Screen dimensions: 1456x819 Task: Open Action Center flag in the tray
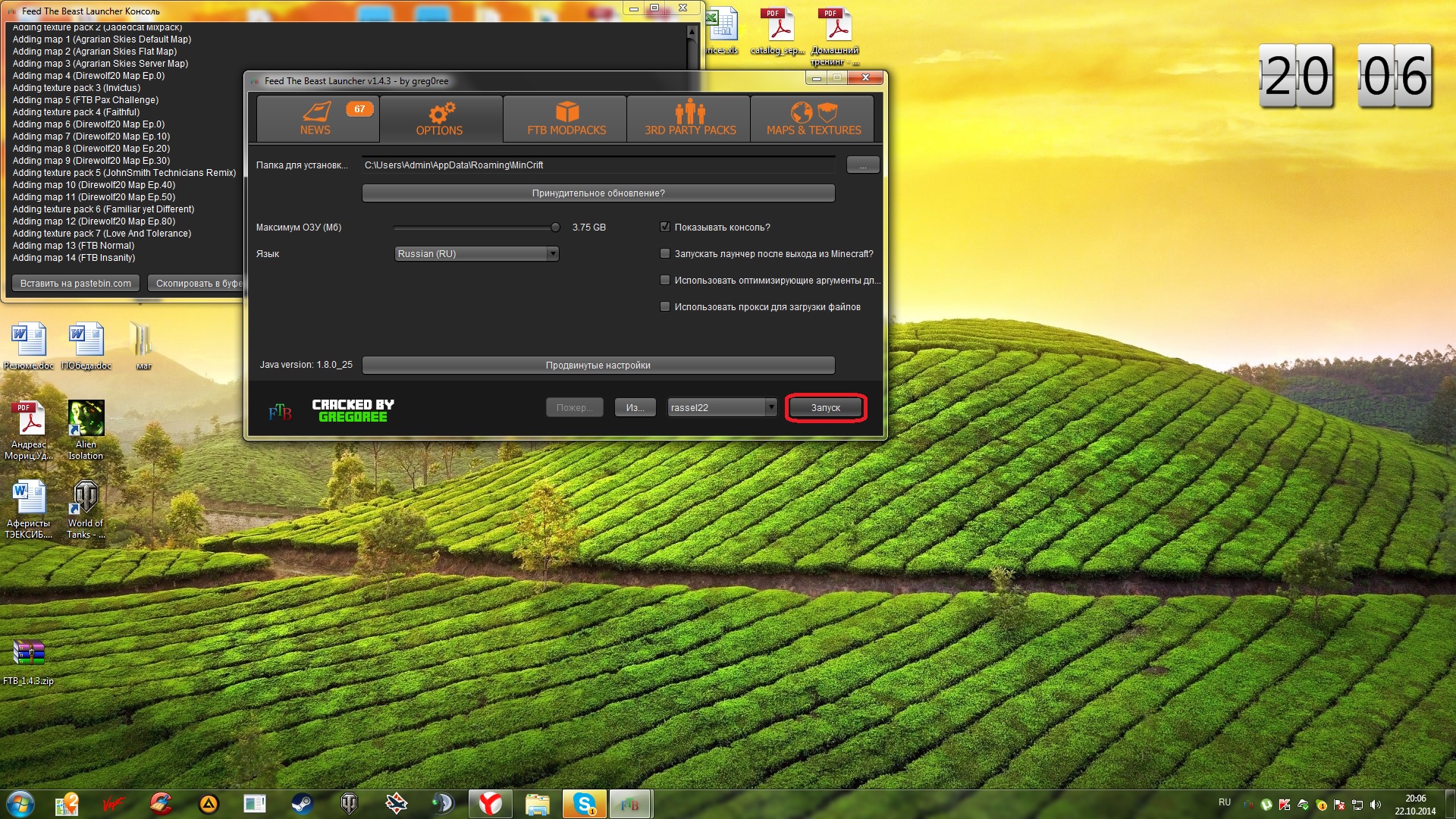pyautogui.click(x=1339, y=805)
